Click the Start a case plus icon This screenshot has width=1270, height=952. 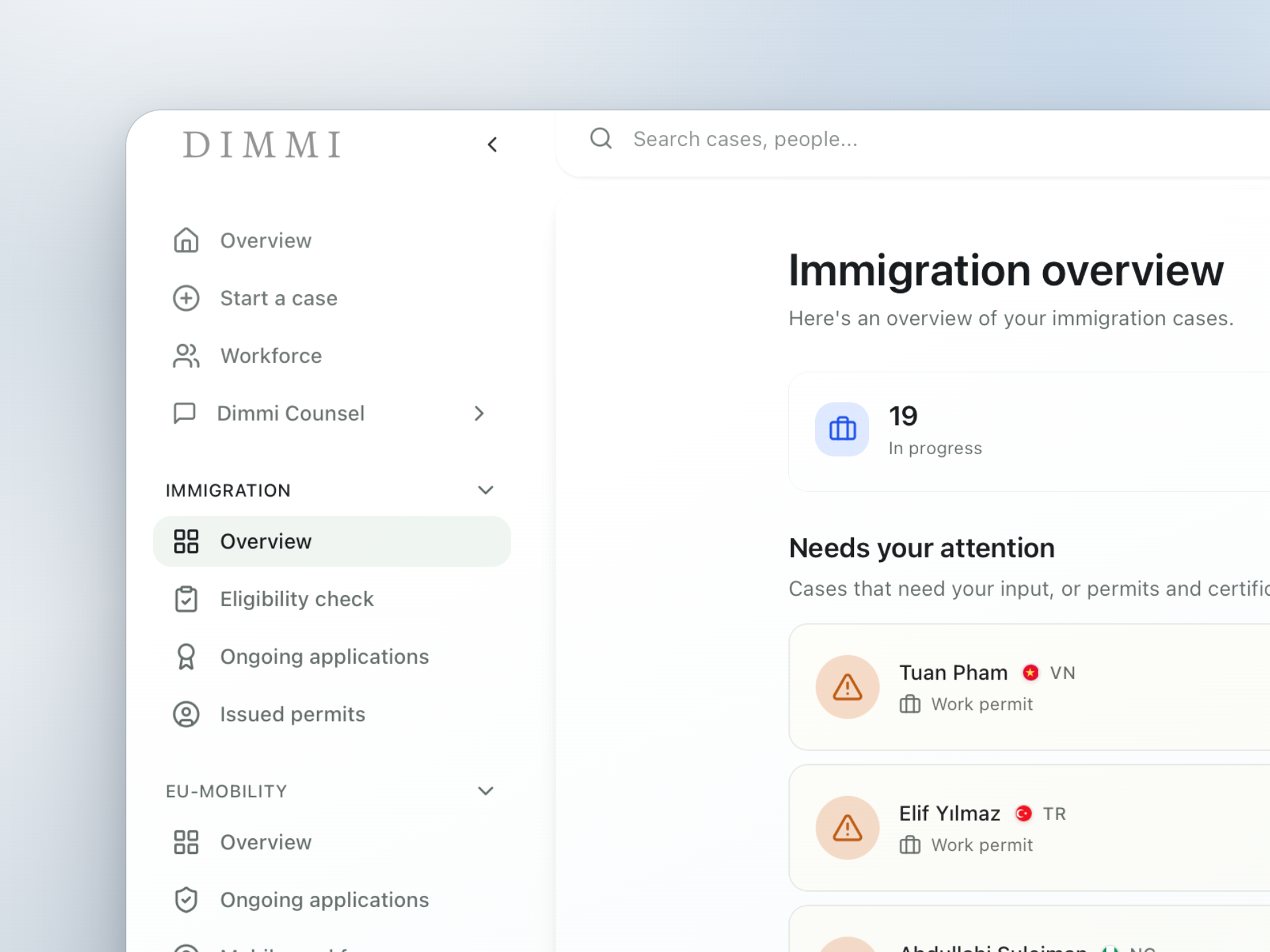[x=186, y=298]
